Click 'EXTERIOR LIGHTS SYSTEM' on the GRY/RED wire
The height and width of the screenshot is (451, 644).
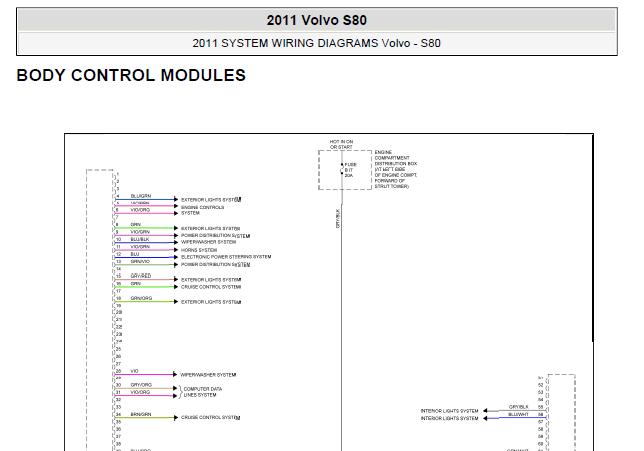pos(211,280)
